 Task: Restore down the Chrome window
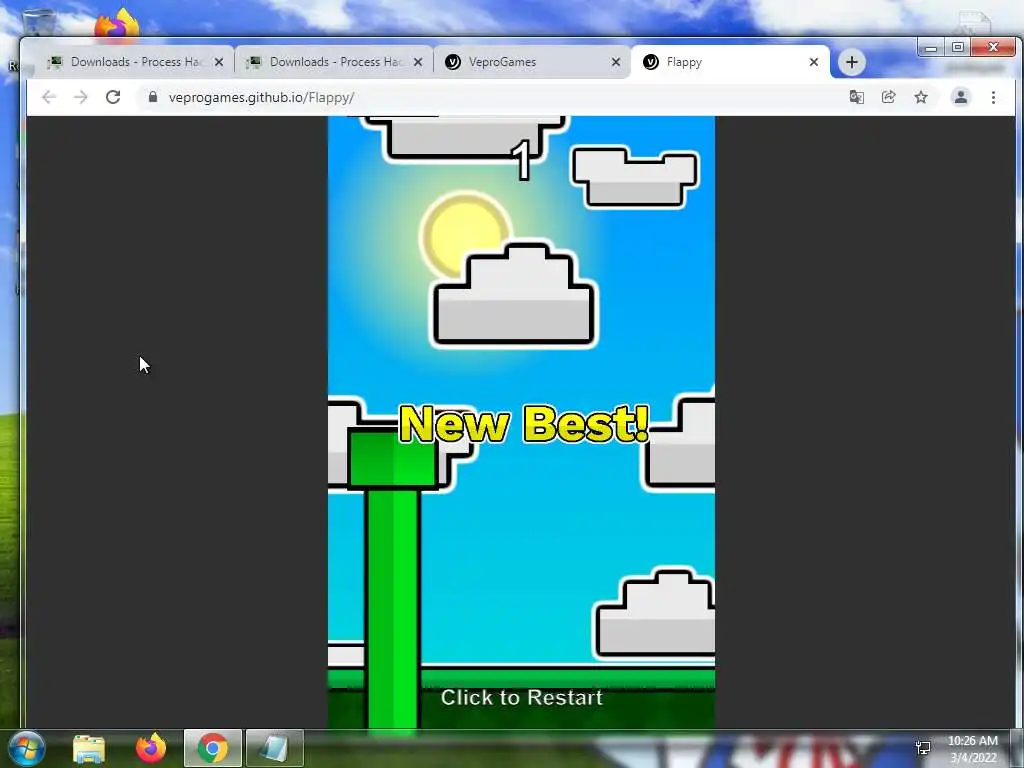[957, 48]
